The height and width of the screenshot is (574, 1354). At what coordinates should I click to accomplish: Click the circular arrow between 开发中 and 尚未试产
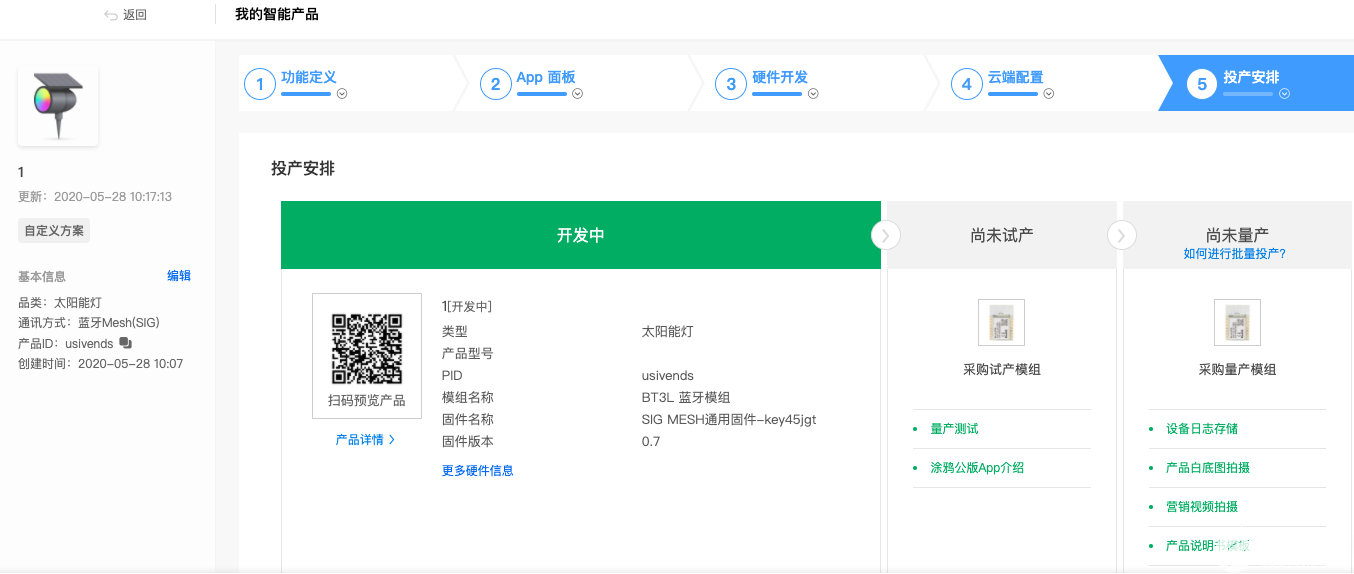886,235
